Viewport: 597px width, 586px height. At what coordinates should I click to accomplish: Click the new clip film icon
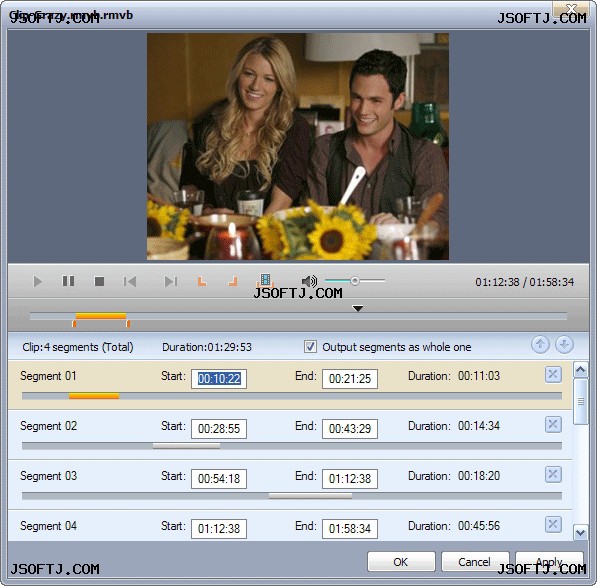coord(265,280)
